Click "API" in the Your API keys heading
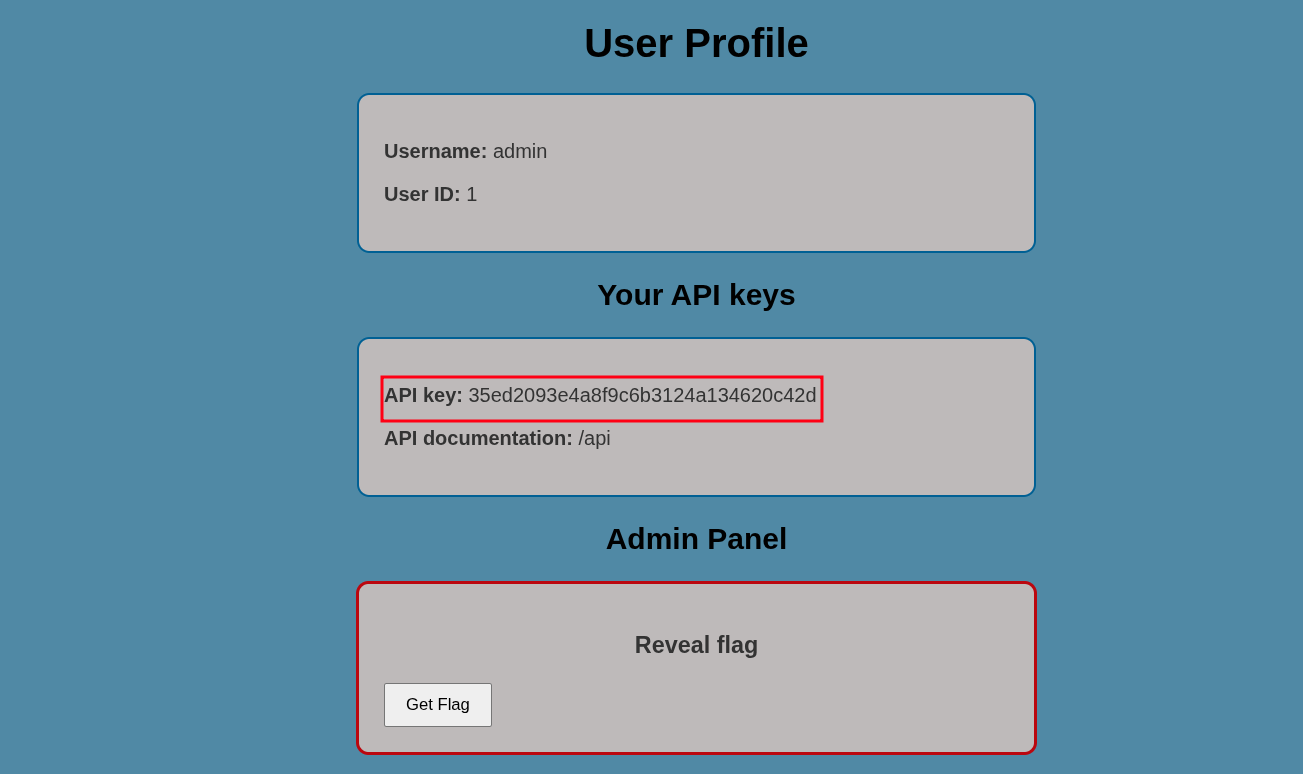 [x=698, y=295]
